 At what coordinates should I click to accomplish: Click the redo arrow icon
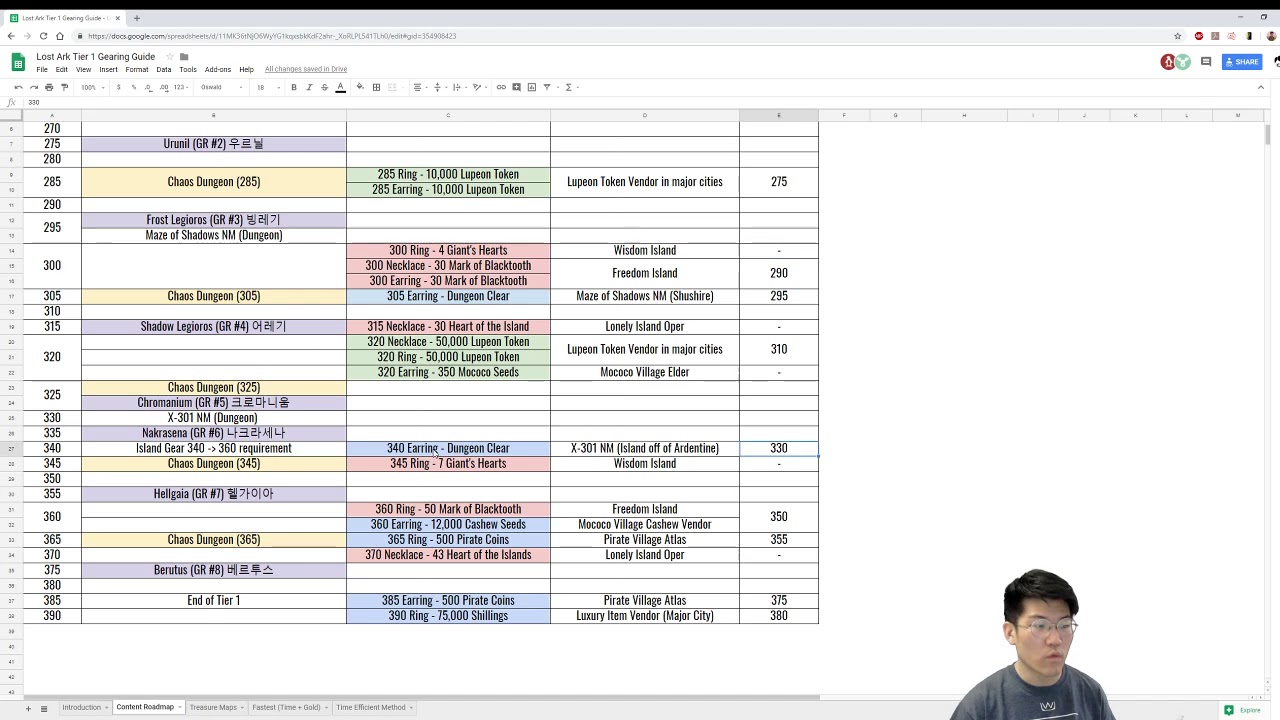tap(33, 87)
